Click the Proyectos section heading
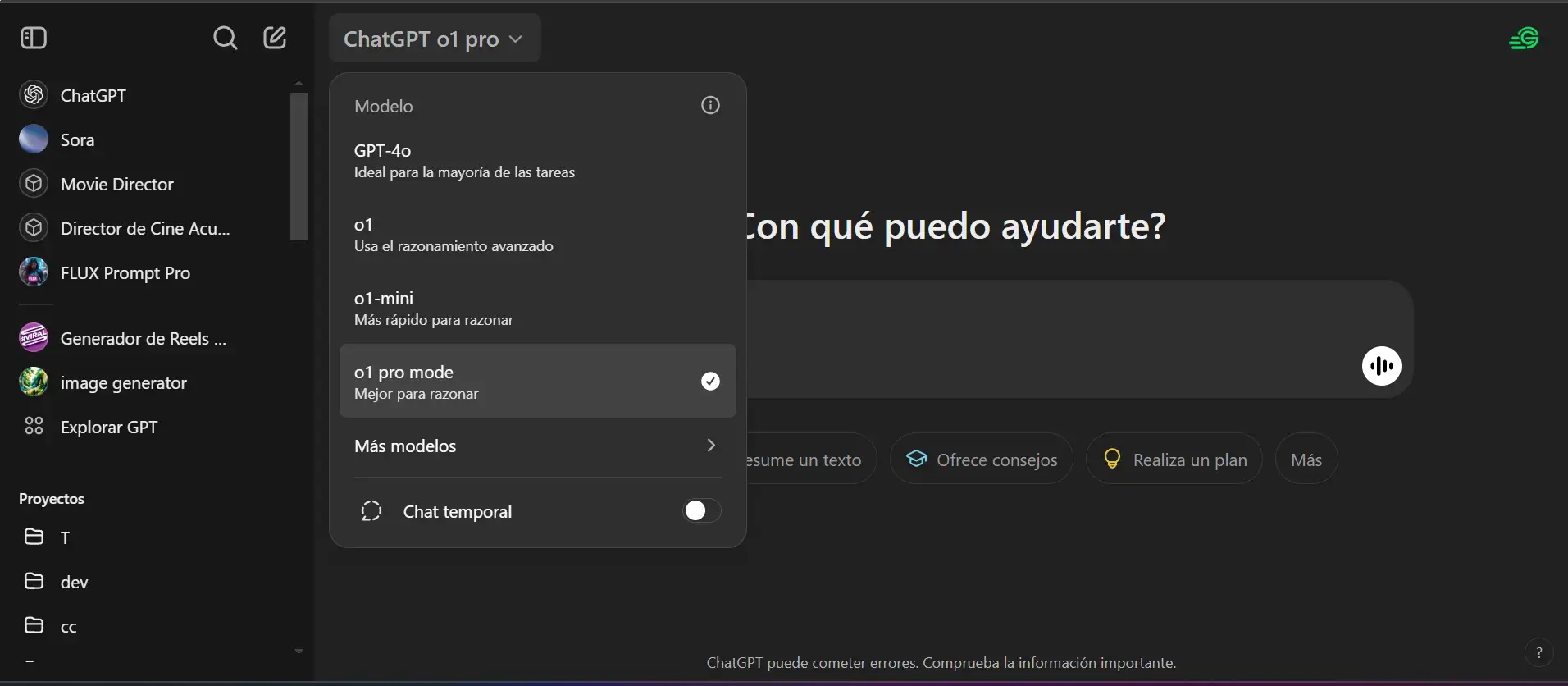Screen dimensions: 1568x686 tap(52, 498)
